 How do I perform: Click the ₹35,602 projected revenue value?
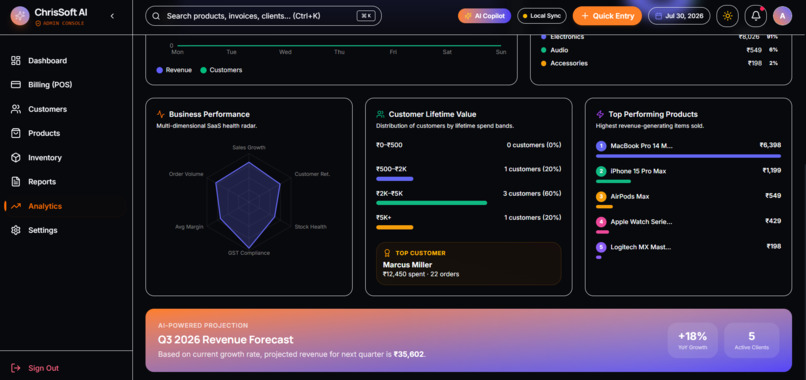(409, 354)
